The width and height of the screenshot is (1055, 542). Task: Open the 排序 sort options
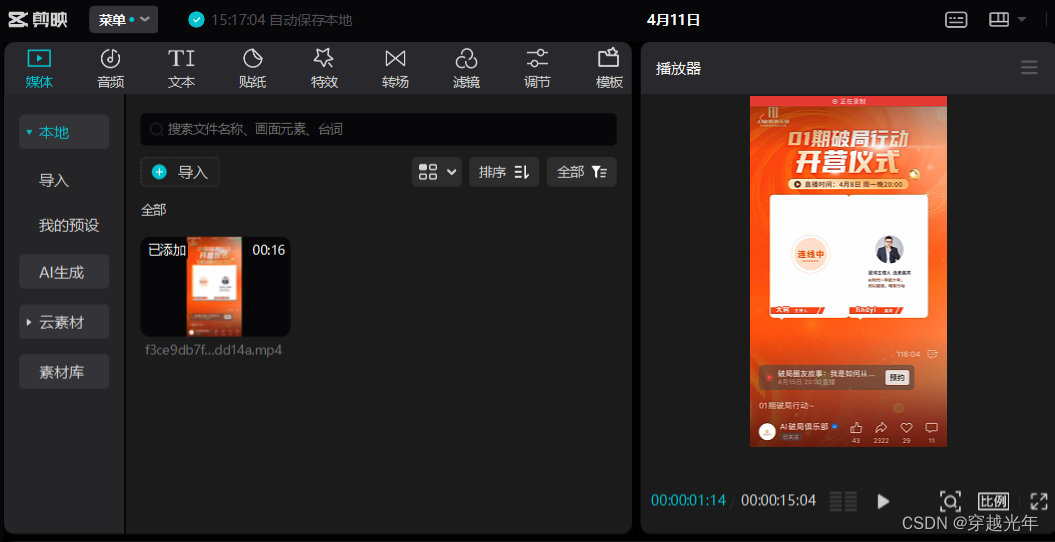(504, 172)
